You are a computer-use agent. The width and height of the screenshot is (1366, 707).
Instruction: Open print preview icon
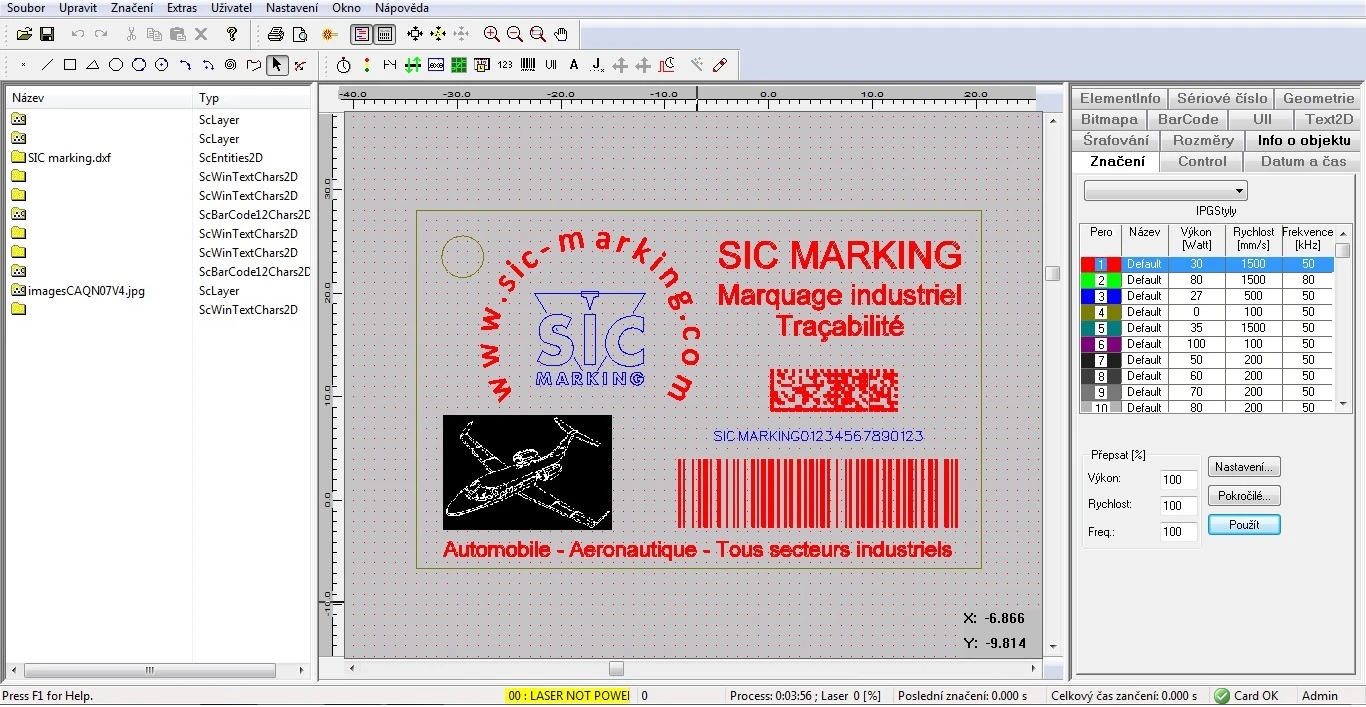[299, 34]
